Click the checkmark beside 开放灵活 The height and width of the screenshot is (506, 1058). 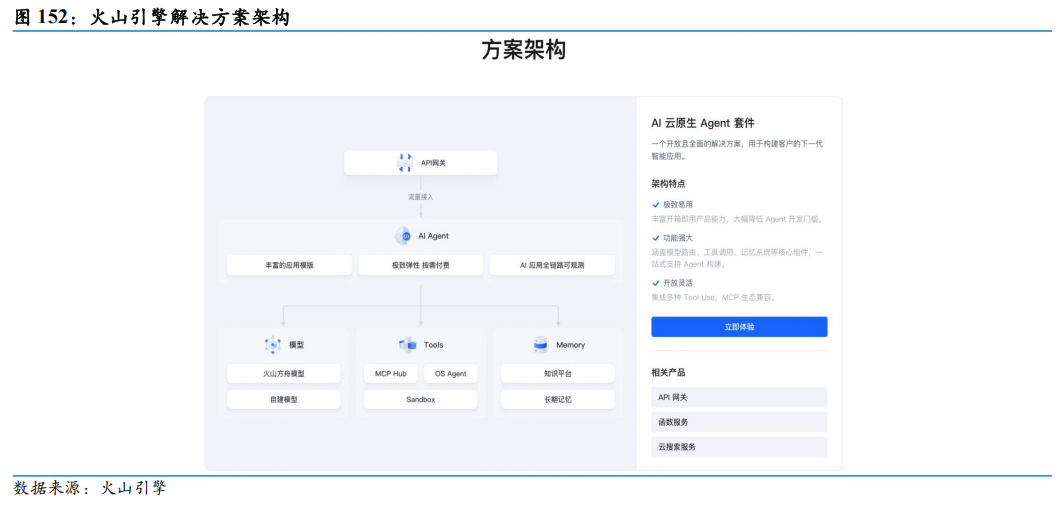coord(656,283)
